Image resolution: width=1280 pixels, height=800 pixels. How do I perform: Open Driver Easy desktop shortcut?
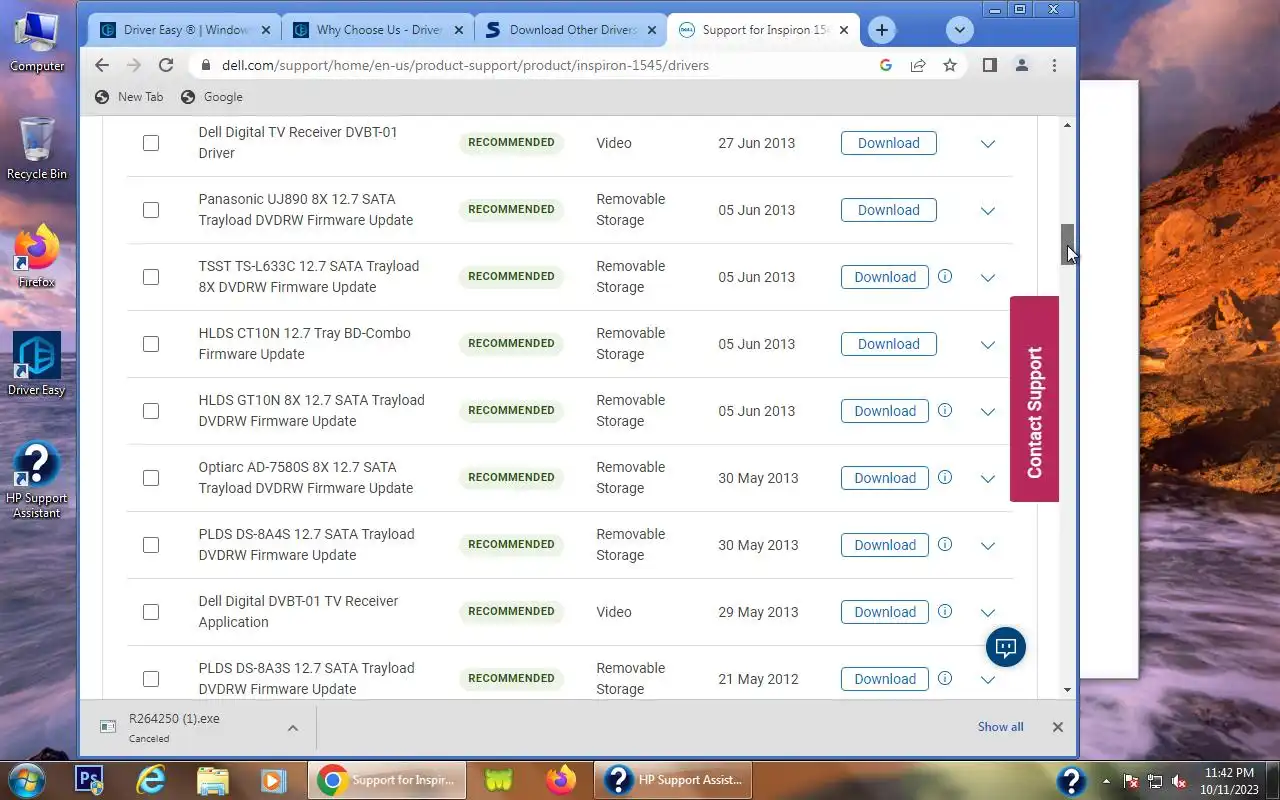37,364
